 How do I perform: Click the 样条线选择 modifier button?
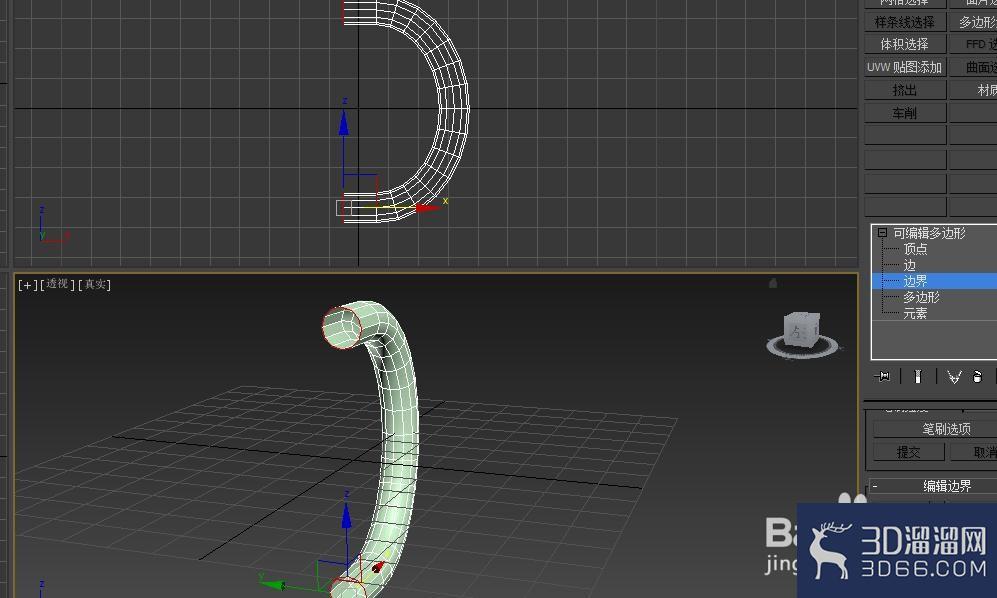[905, 22]
